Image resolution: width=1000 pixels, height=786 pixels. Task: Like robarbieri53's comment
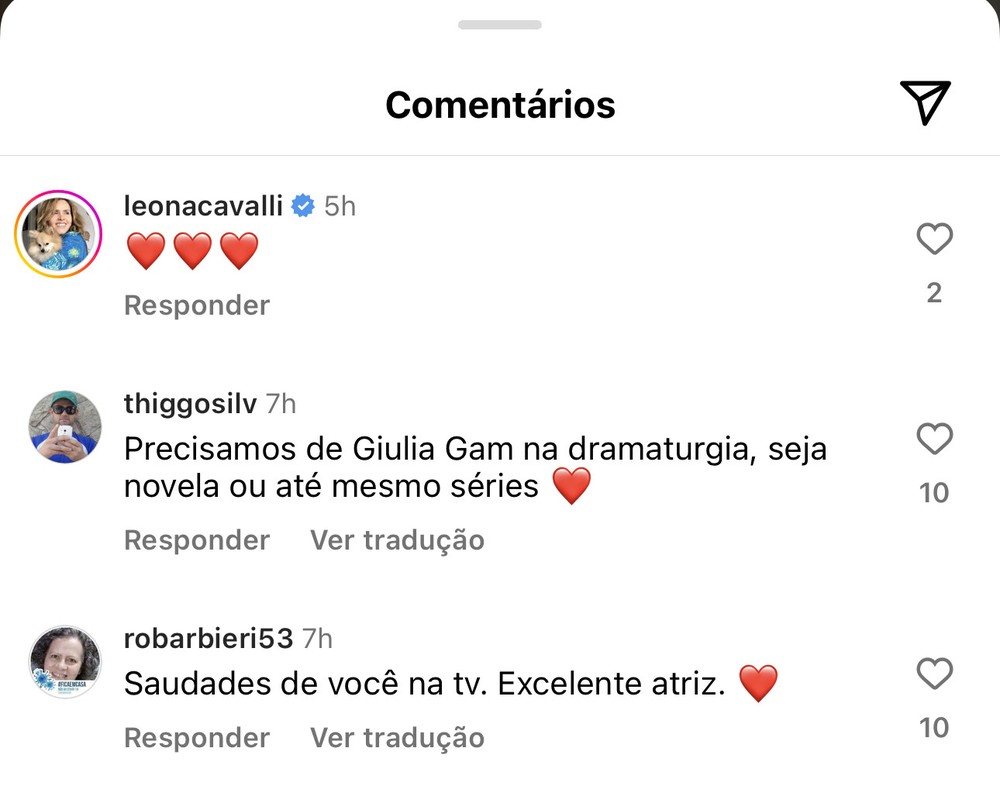click(934, 675)
